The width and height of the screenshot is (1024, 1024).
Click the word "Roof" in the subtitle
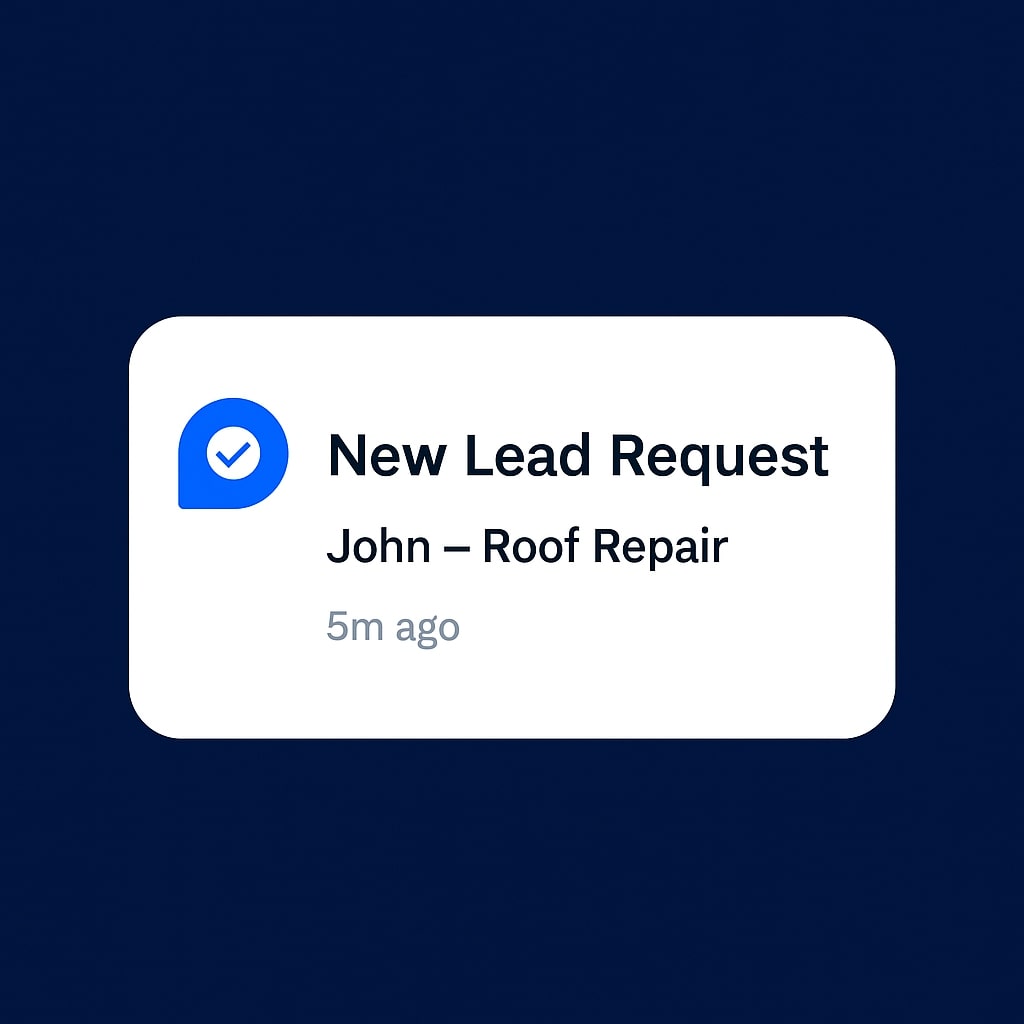(x=531, y=545)
